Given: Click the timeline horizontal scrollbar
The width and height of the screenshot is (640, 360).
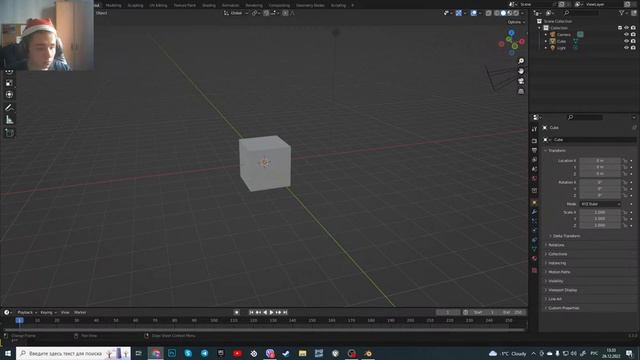Looking at the screenshot, I should click(264, 329).
